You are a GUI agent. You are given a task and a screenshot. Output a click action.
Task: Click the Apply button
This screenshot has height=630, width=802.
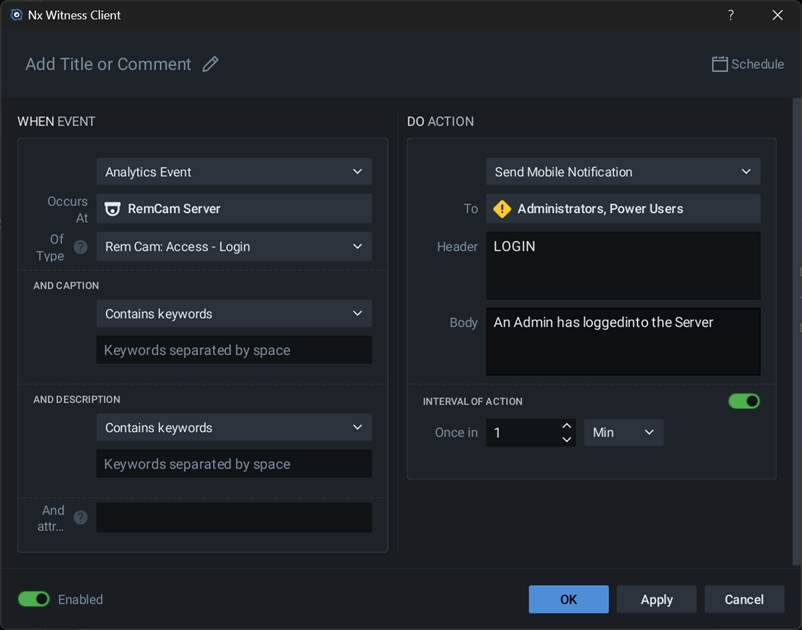click(656, 599)
